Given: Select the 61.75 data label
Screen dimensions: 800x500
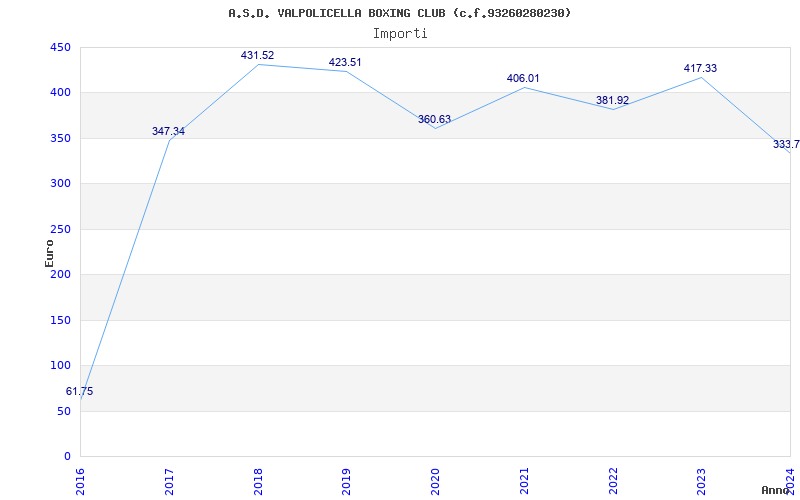Looking at the screenshot, I should [80, 391].
